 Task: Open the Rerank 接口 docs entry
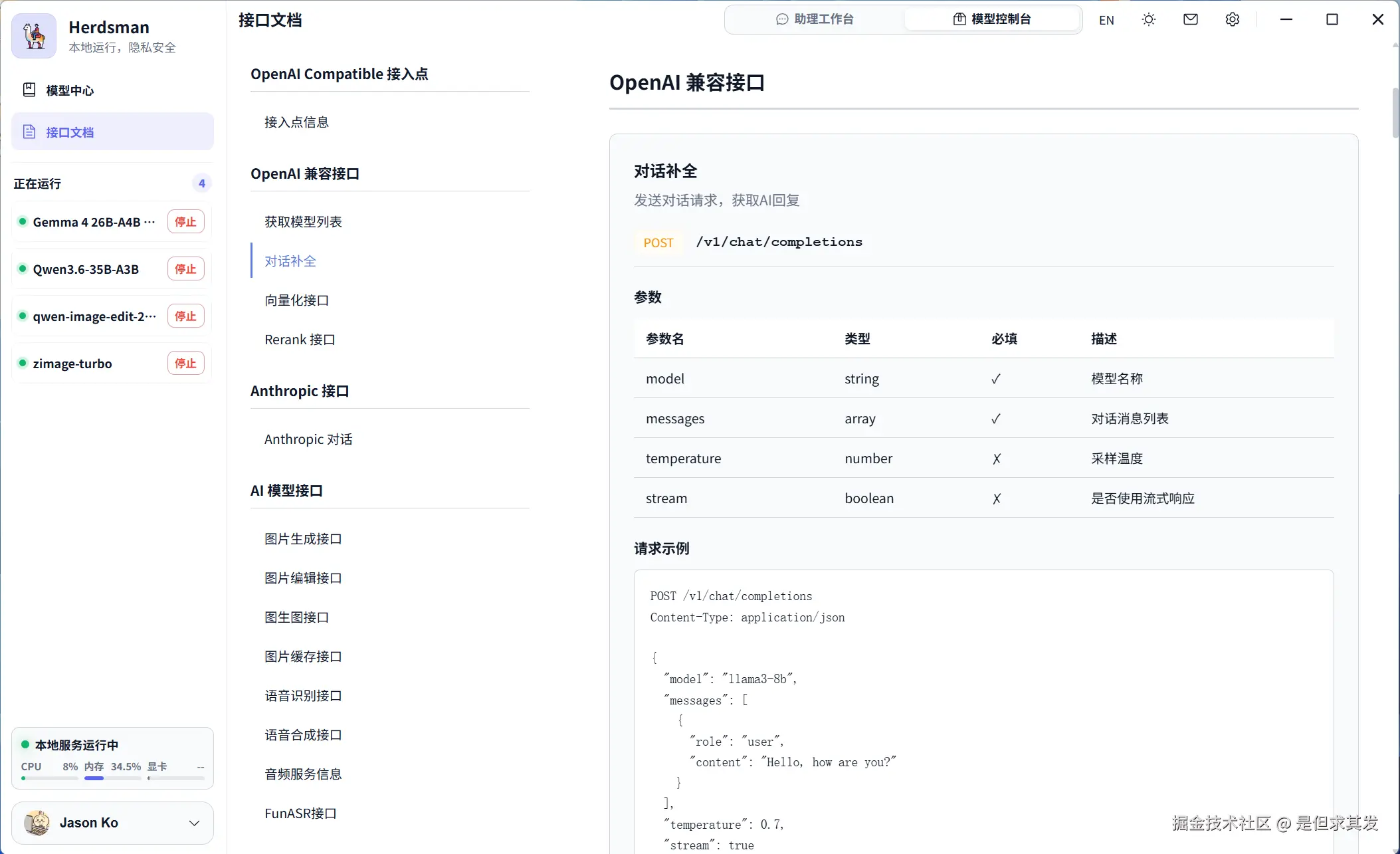pyautogui.click(x=300, y=340)
